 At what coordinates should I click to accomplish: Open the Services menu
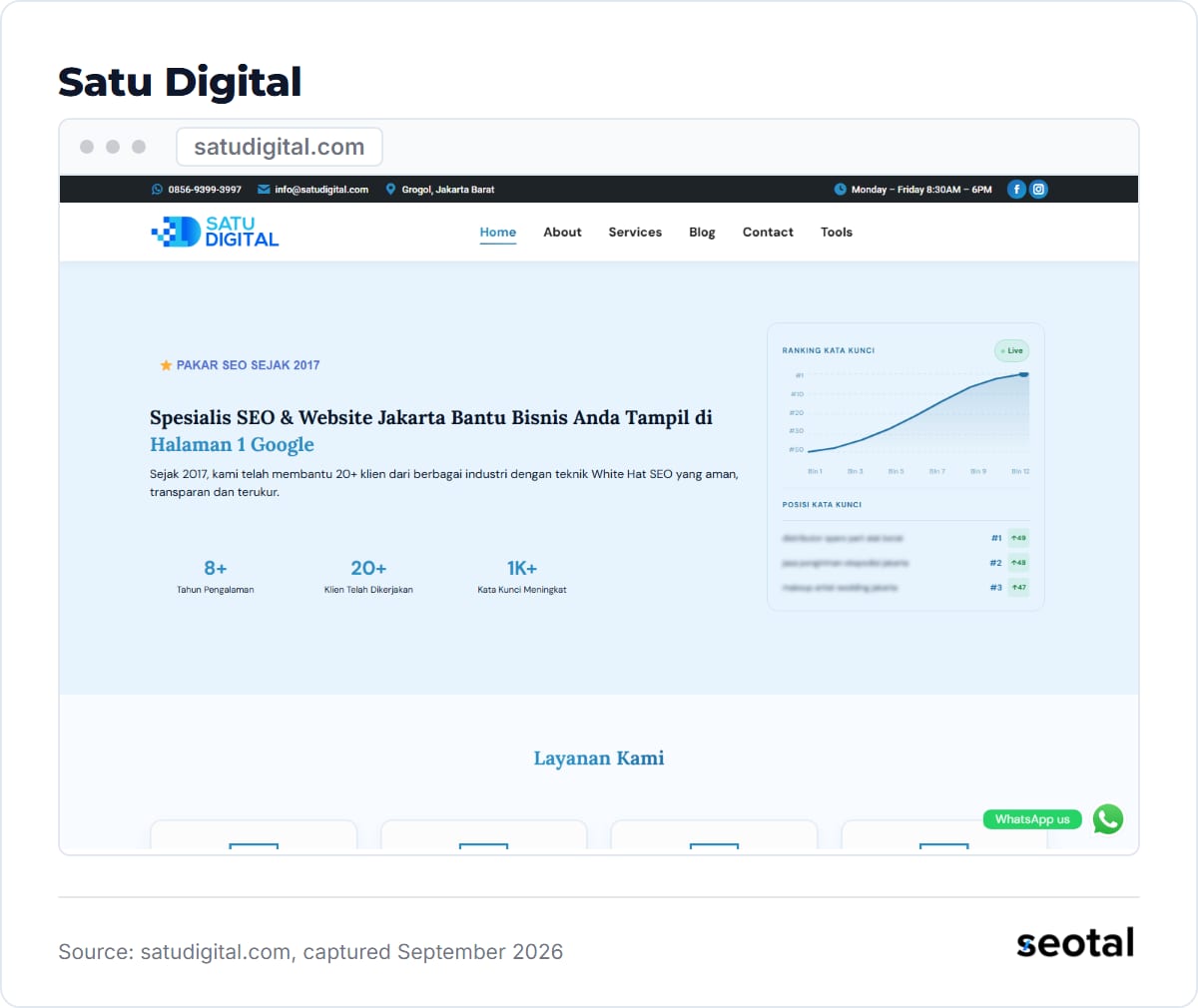[635, 232]
